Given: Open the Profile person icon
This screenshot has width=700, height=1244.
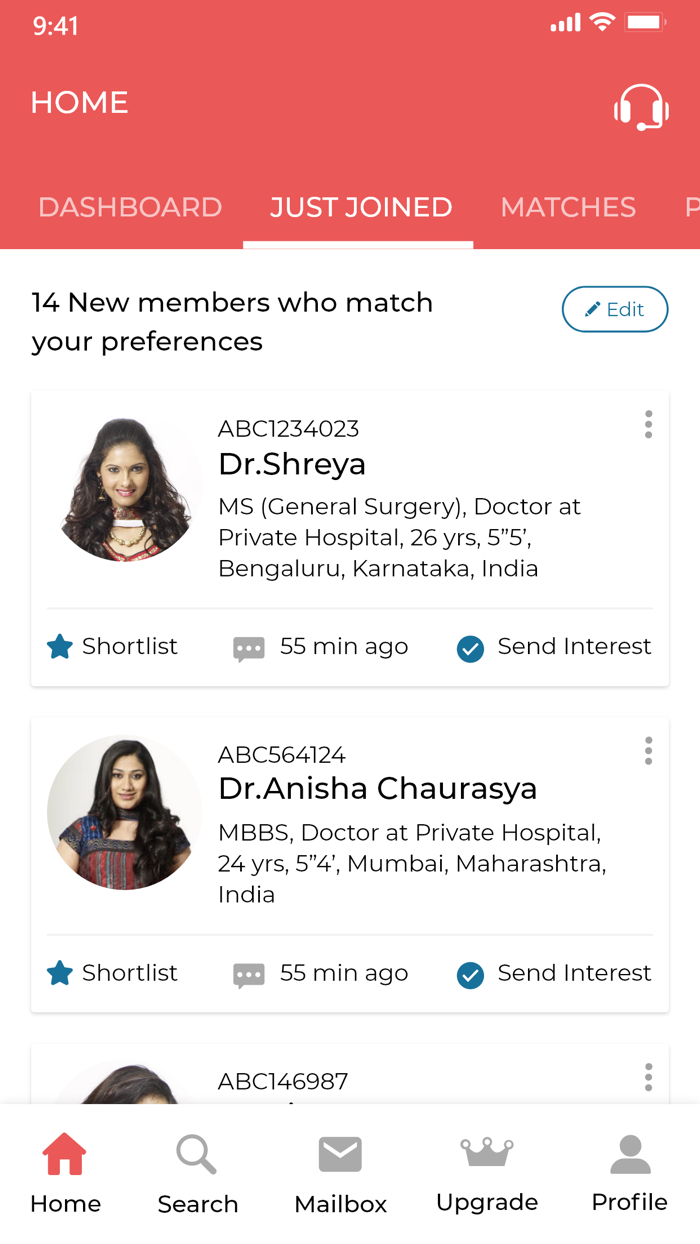Looking at the screenshot, I should (629, 1152).
